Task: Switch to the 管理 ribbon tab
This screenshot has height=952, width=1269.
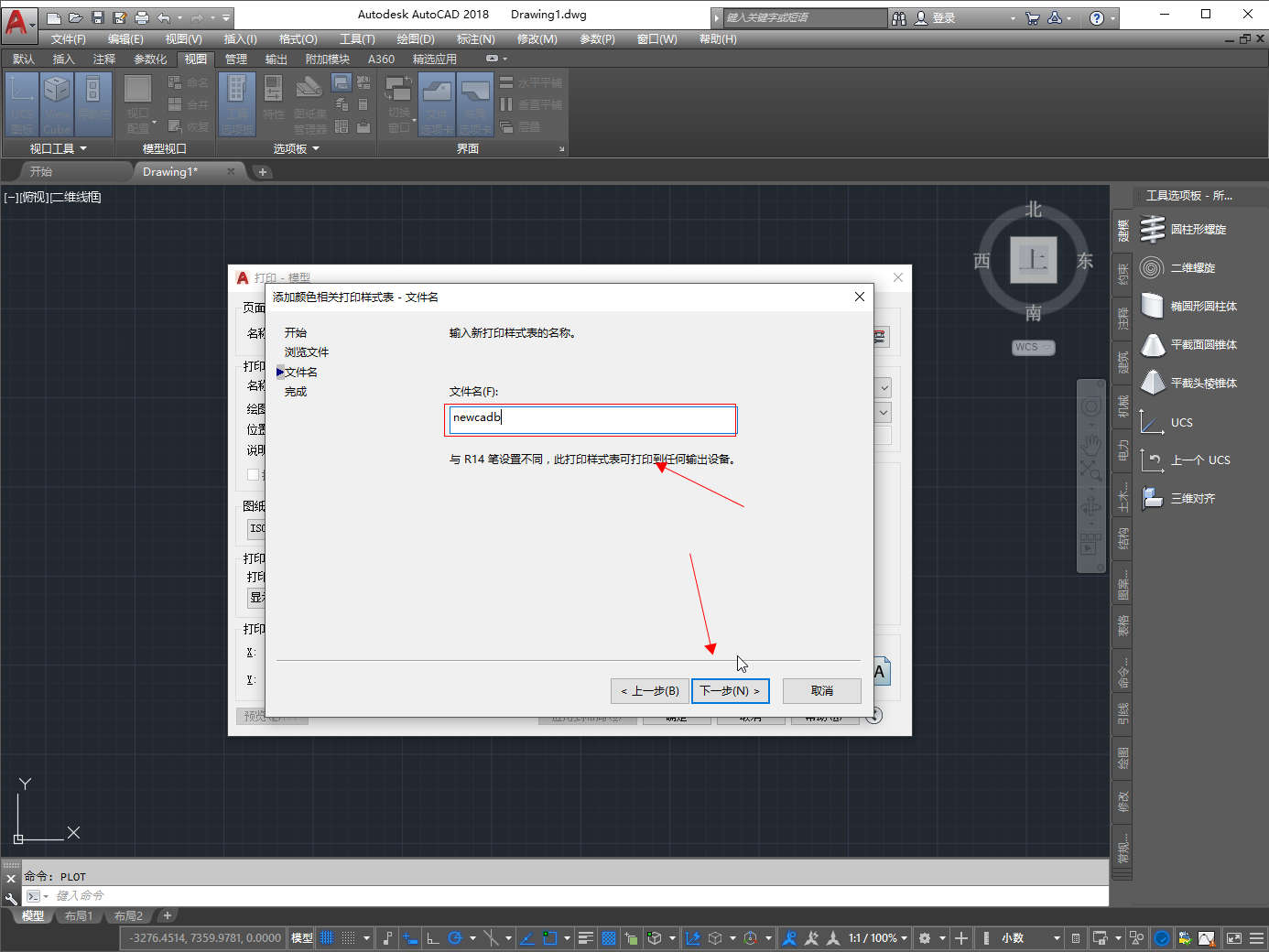Action: (x=236, y=59)
